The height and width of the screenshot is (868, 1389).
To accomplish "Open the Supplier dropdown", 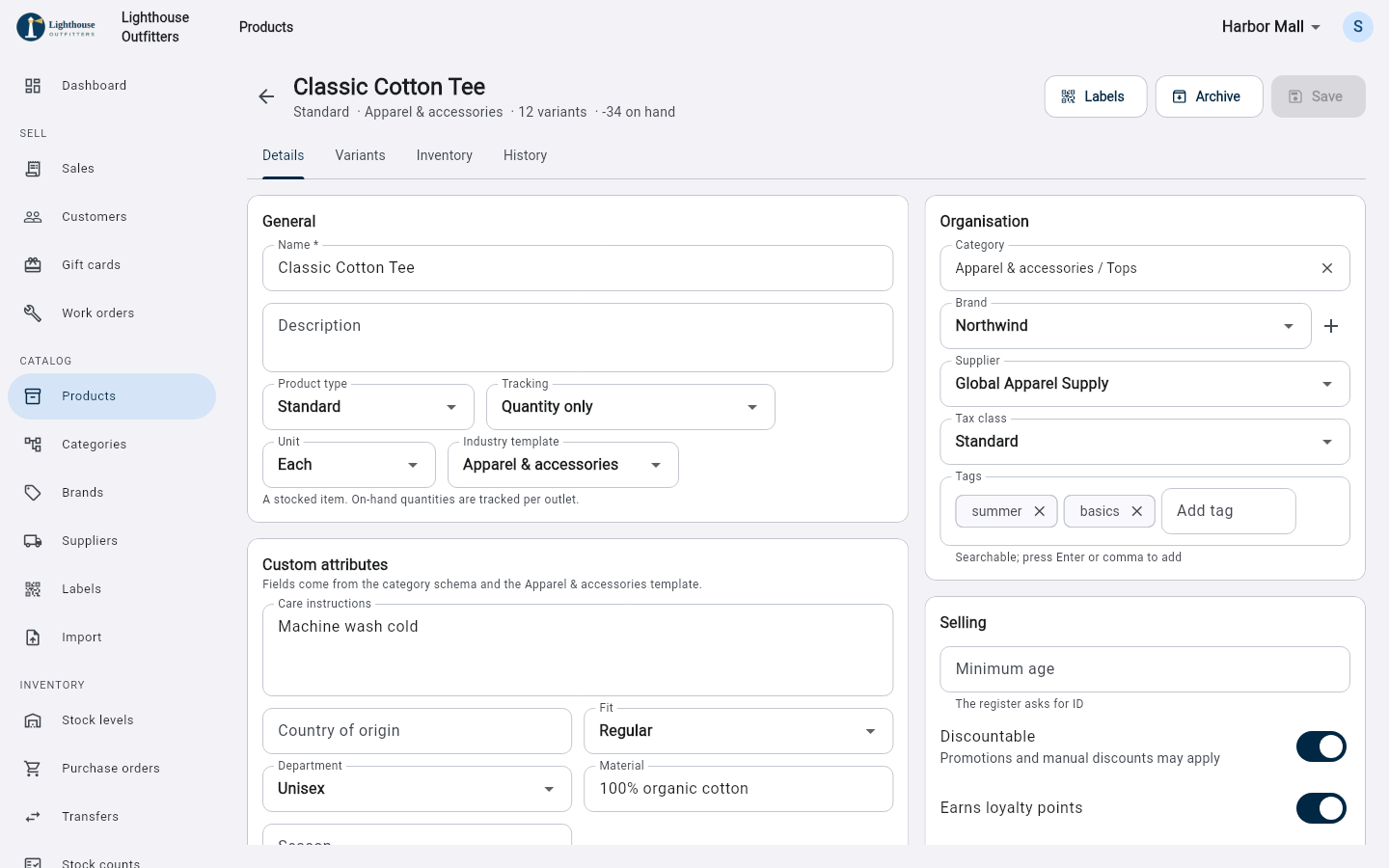I will coord(1145,384).
